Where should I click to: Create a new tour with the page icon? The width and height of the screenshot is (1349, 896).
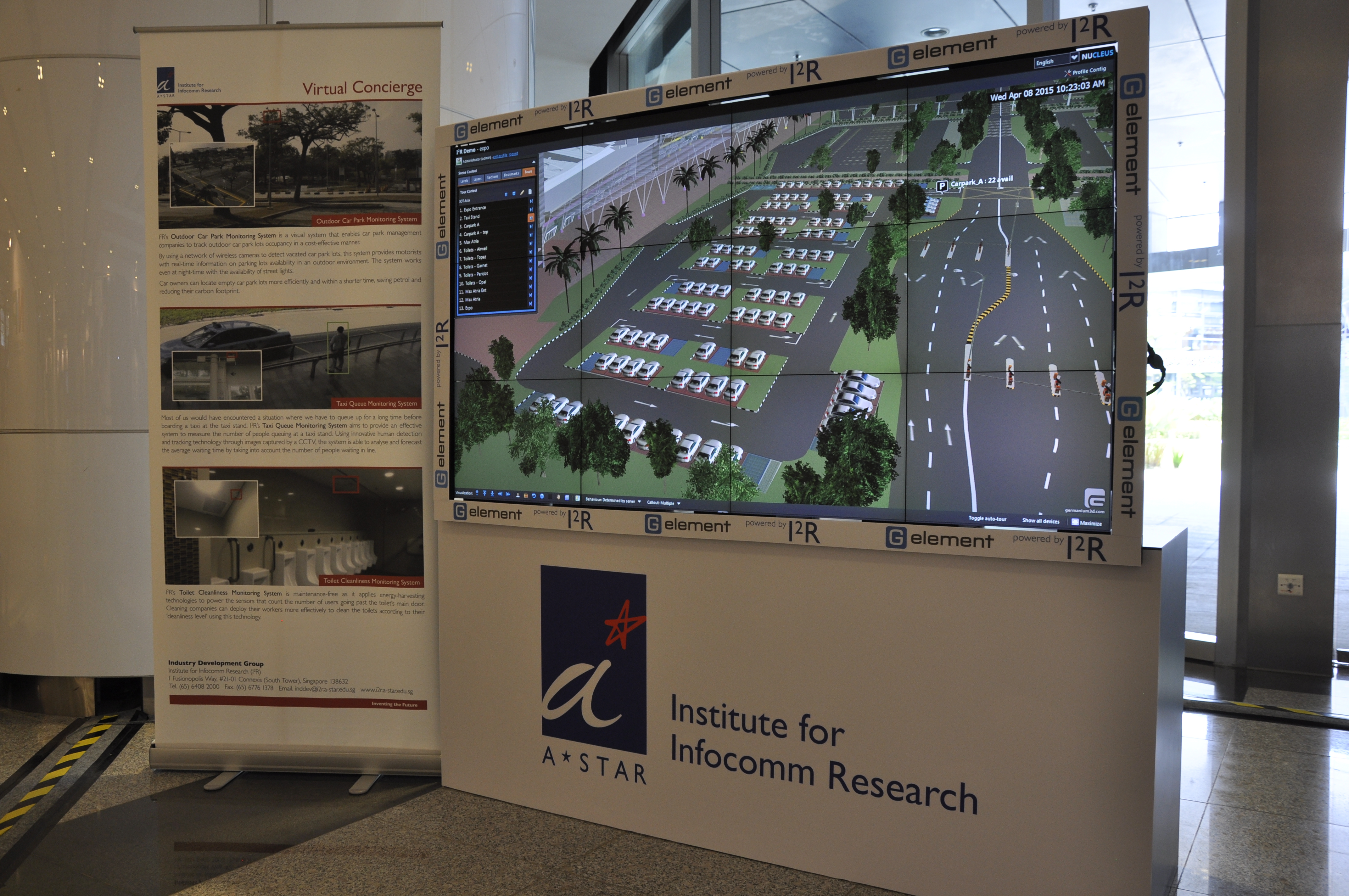(530, 191)
